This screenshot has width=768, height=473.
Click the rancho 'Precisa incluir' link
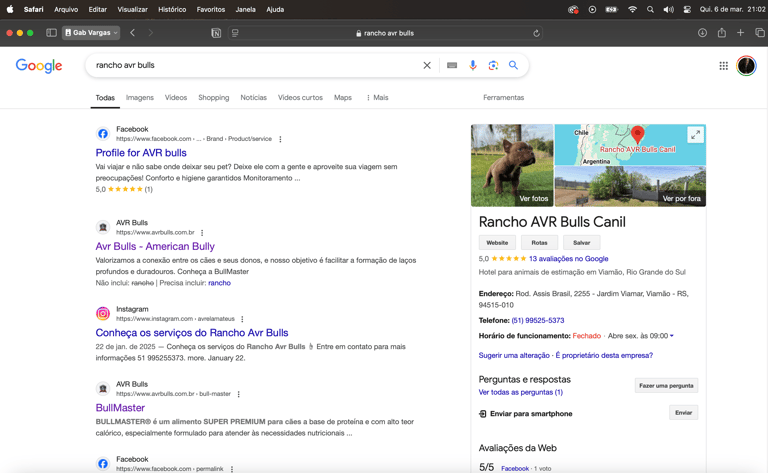(219, 283)
